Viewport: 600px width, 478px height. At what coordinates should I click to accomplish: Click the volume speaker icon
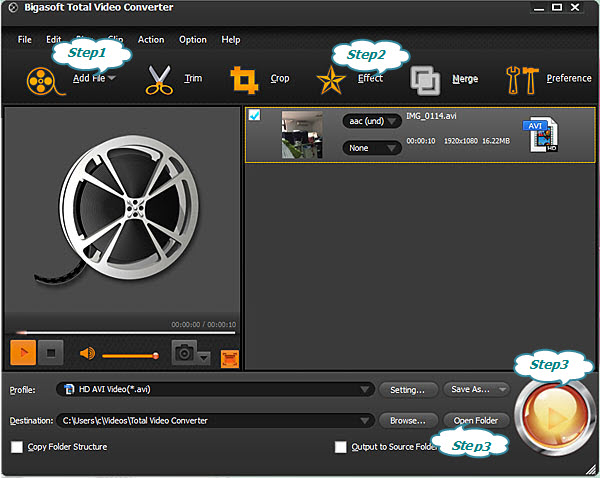point(87,353)
